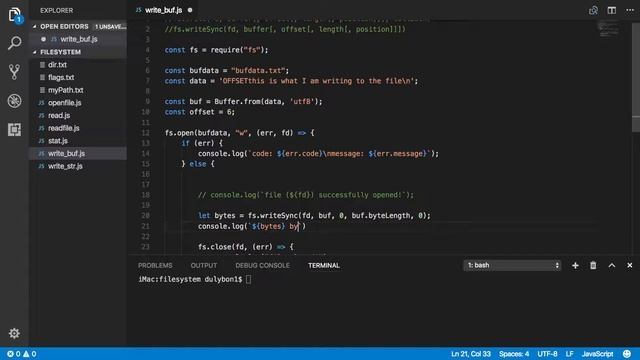
Task: Open the Source Control view
Action: [x=14, y=72]
